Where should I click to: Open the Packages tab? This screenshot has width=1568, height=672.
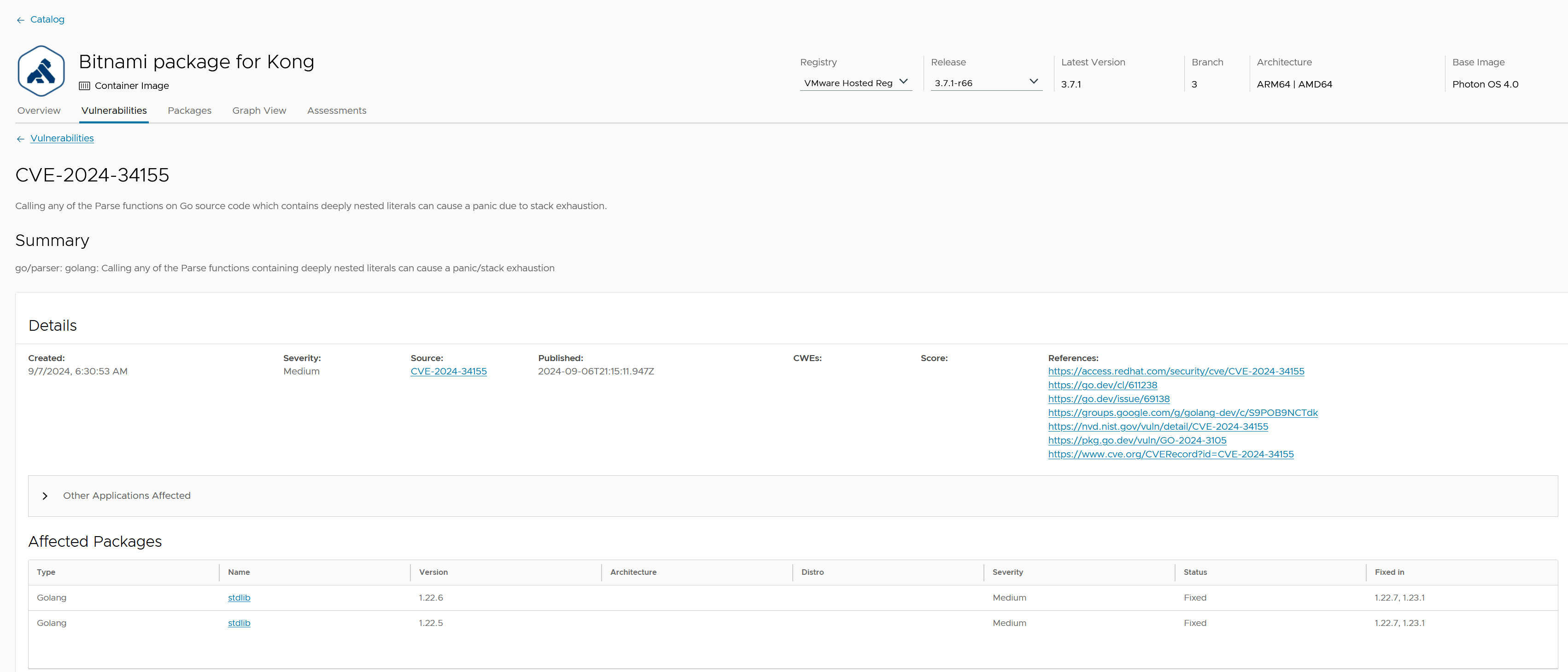click(x=189, y=111)
